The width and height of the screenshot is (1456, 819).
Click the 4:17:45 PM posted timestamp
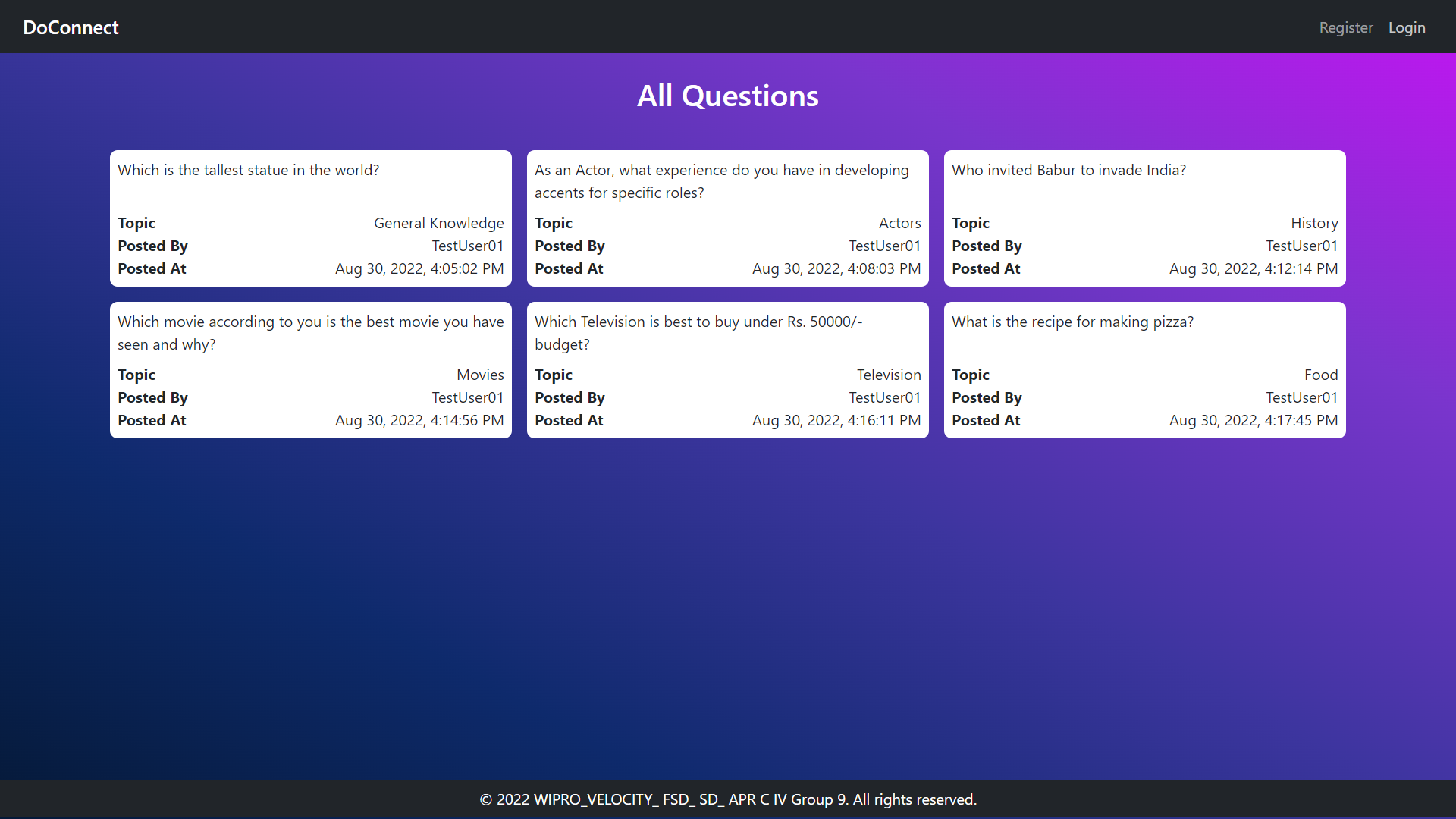pos(1253,420)
